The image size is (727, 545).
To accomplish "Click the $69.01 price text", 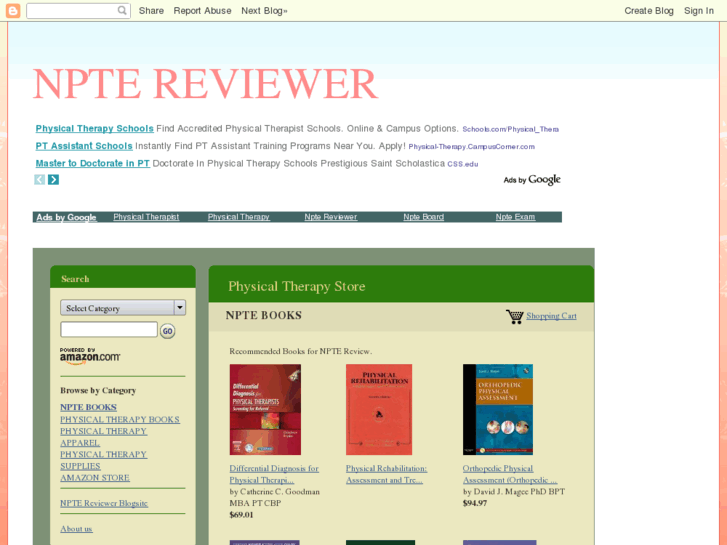I will pyautogui.click(x=241, y=515).
